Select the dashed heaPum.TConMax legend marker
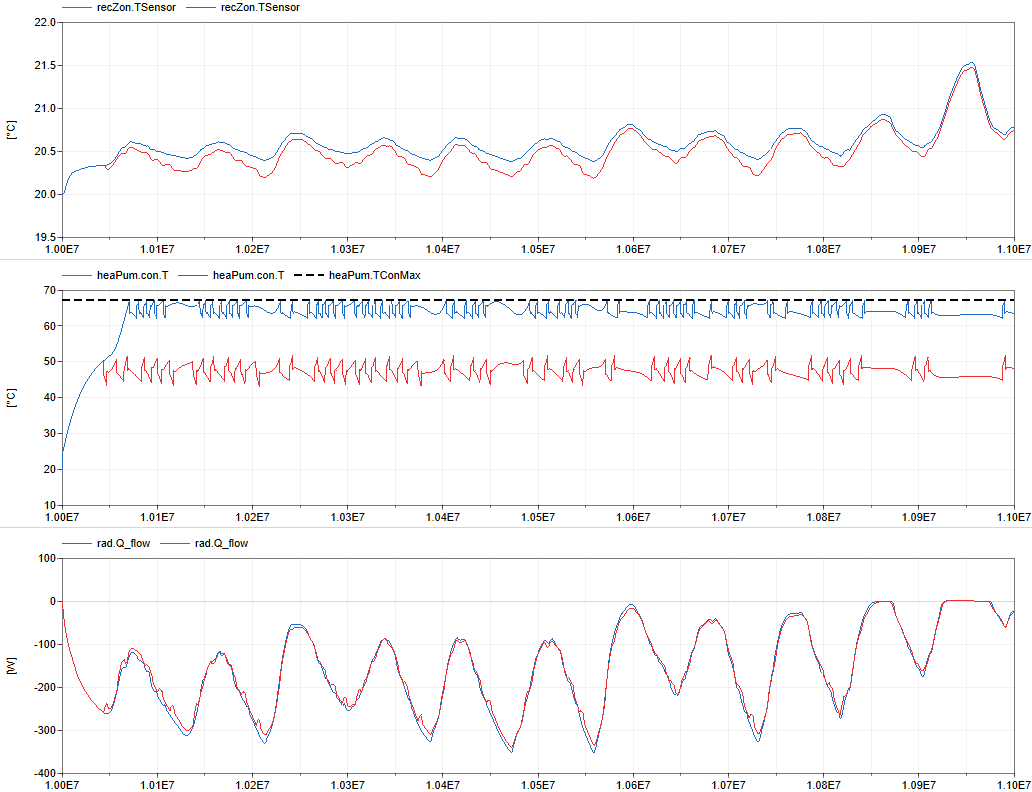The width and height of the screenshot is (1032, 792). point(312,274)
